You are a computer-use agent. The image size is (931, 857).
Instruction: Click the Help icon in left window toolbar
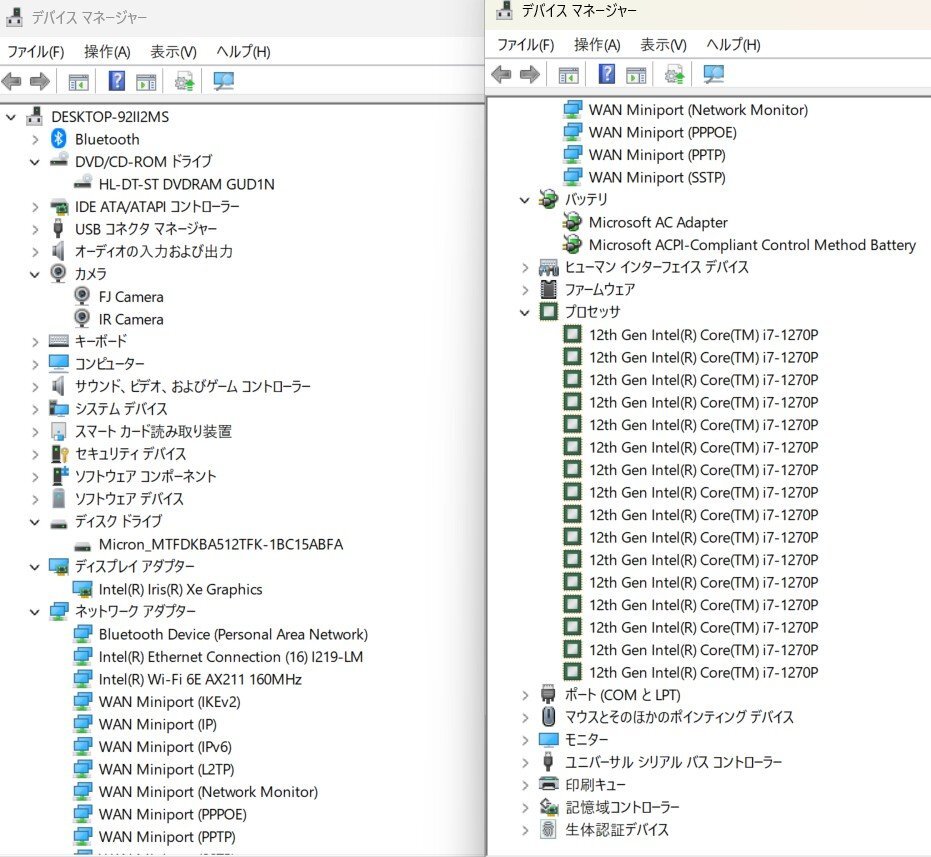point(117,82)
